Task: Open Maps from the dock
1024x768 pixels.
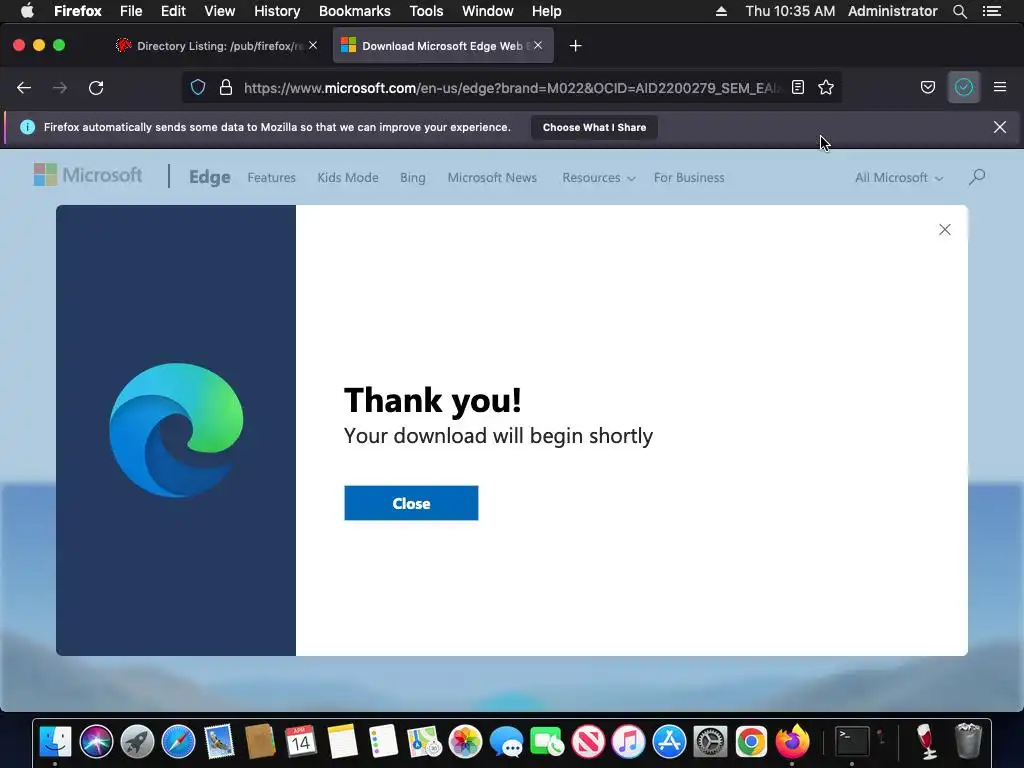Action: (424, 742)
